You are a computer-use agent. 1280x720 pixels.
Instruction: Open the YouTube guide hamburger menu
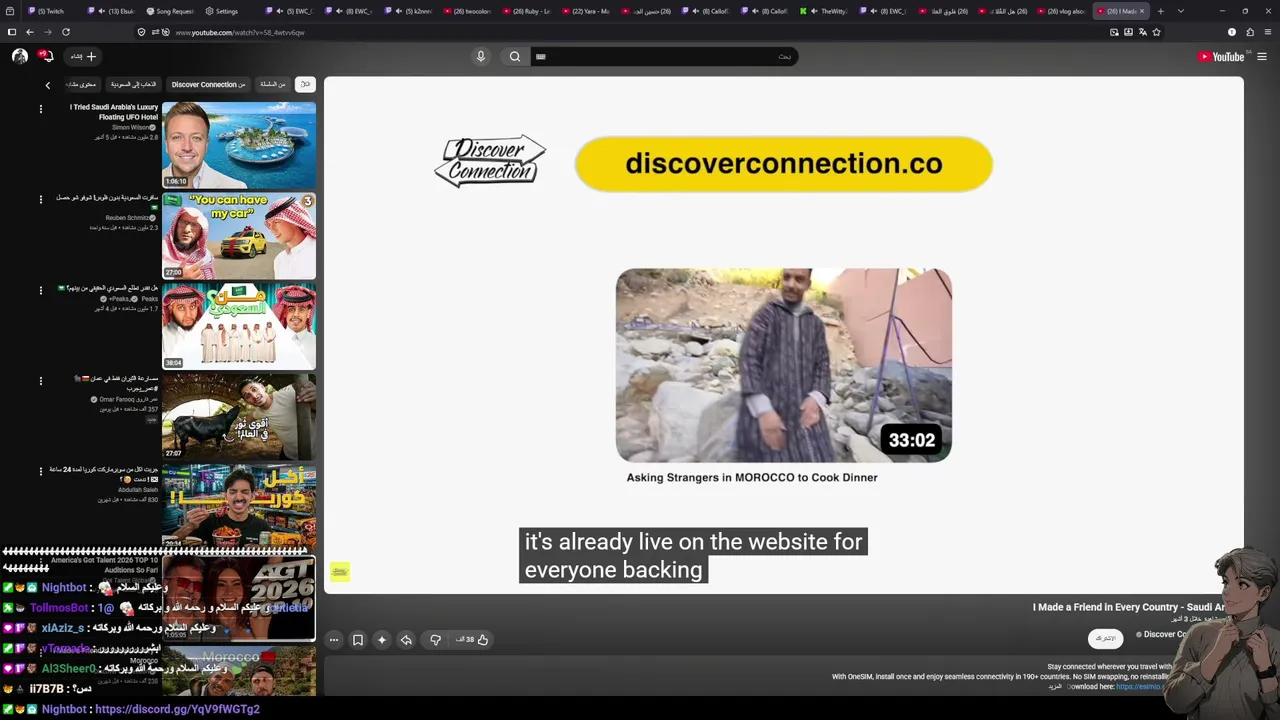tap(1264, 57)
